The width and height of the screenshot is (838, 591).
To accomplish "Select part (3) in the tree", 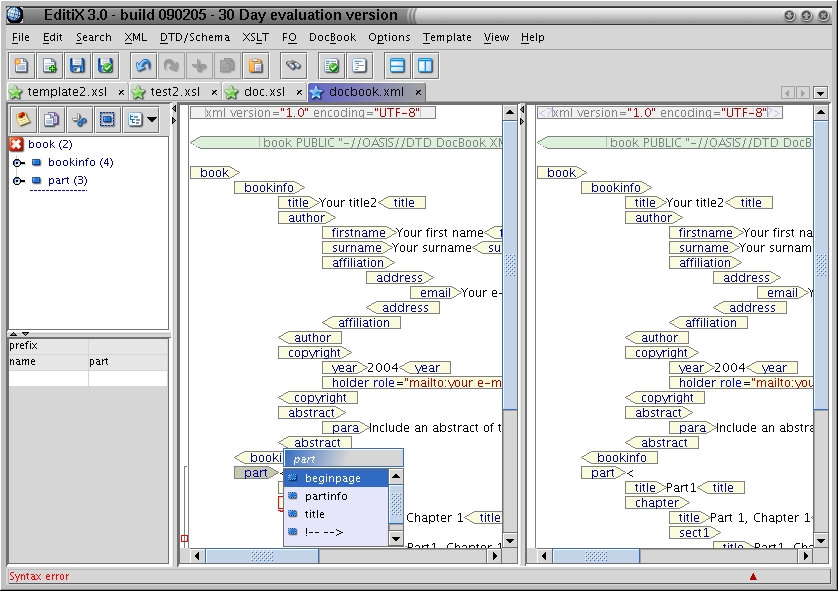I will [x=67, y=180].
